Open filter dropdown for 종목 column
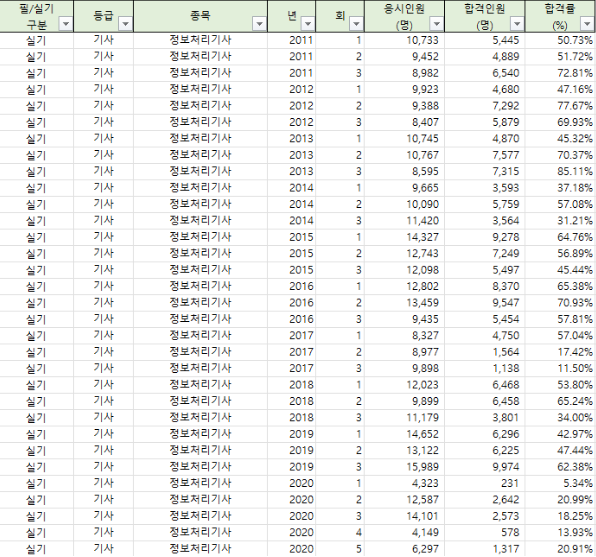 [x=259, y=24]
